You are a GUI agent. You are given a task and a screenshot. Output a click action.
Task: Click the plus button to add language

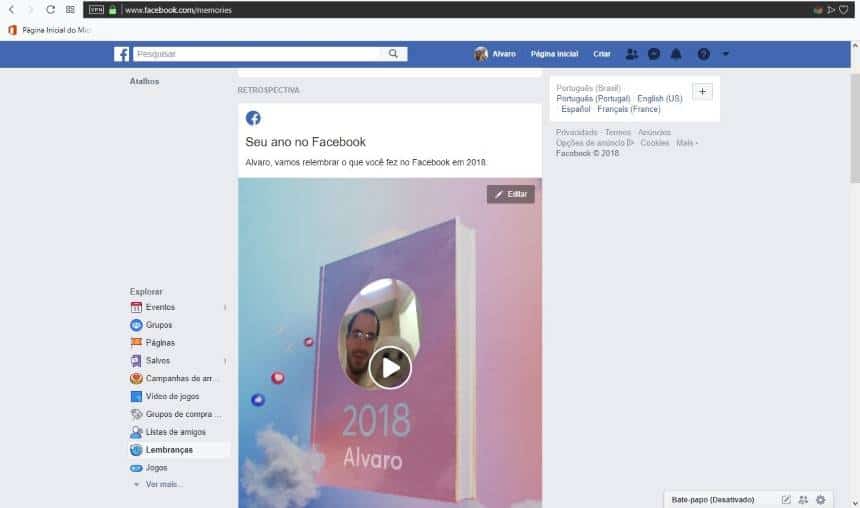click(x=703, y=92)
